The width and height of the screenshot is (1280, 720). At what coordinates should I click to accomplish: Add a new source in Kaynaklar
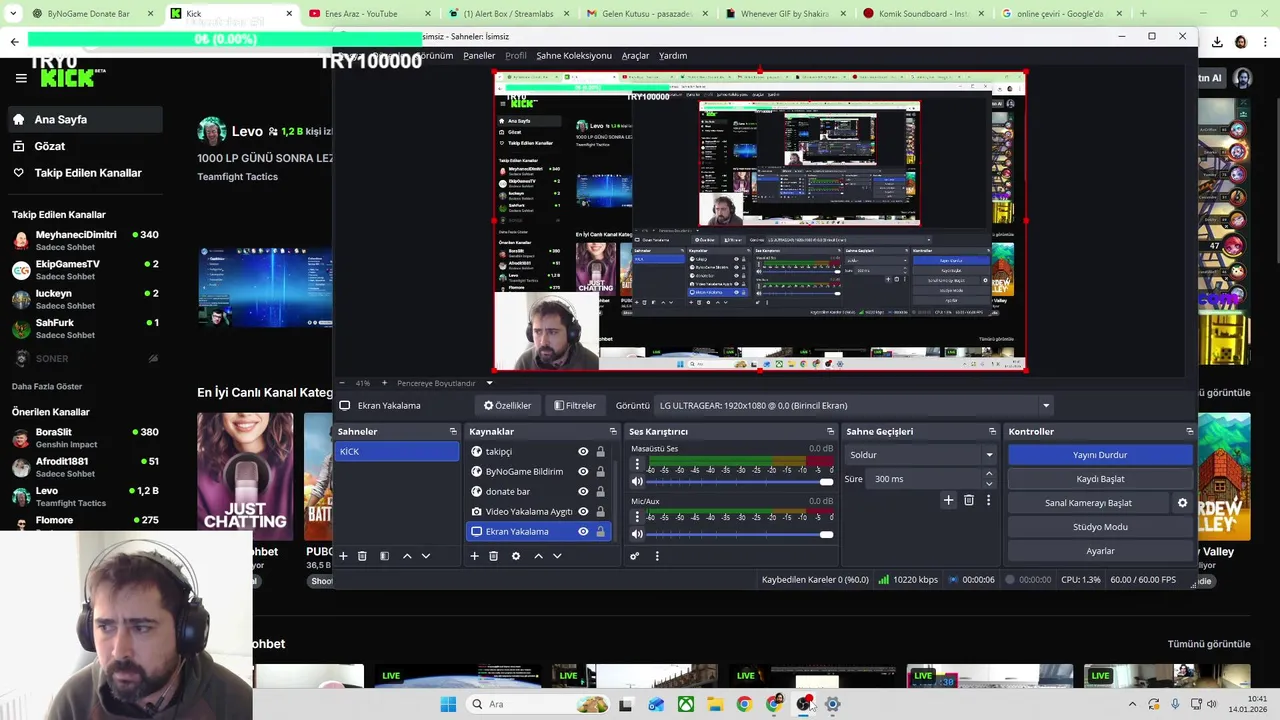474,556
